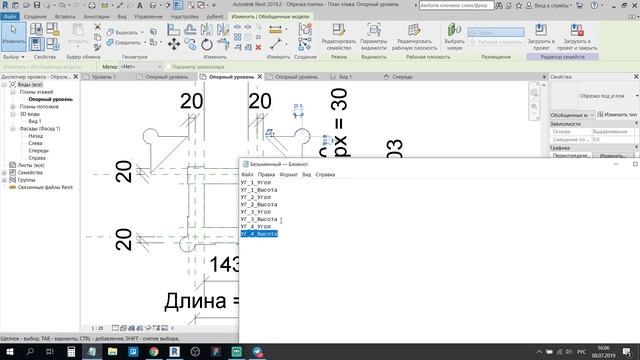Select Вид 1 in project browser
The width and height of the screenshot is (640, 360).
[35, 121]
